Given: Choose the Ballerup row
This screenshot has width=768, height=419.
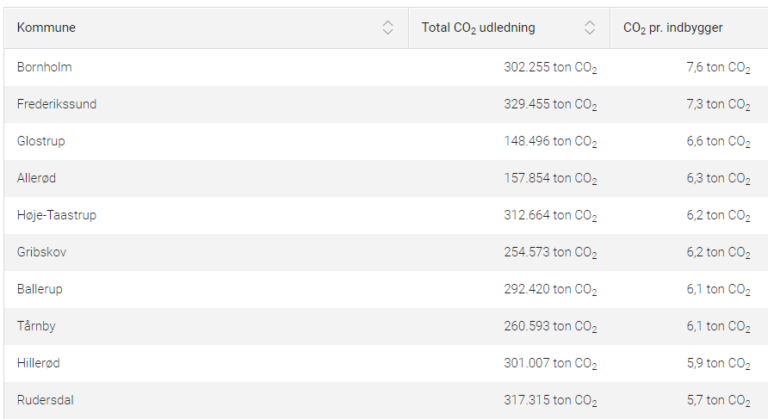Looking at the screenshot, I should (41, 289).
